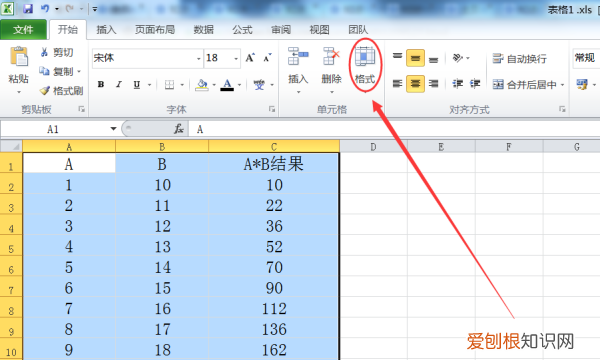The image size is (600, 360).
Task: Apply fill color with the paint bucket
Action: (x=202, y=85)
